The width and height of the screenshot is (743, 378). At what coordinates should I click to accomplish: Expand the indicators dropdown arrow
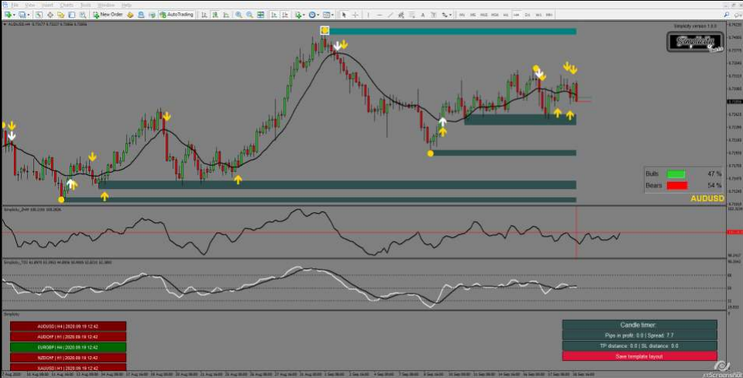(x=304, y=15)
